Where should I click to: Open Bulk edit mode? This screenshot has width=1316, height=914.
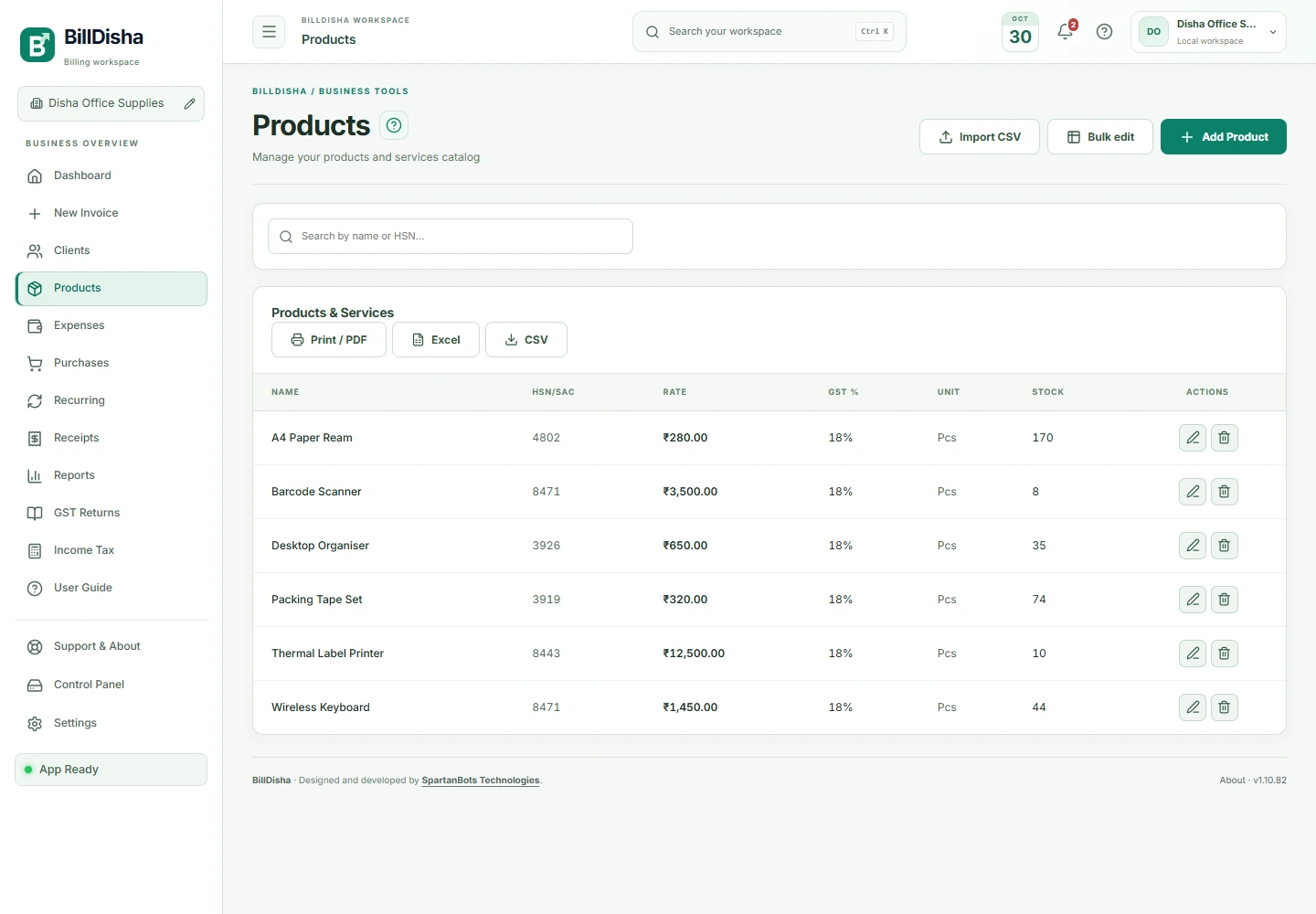pos(1100,137)
